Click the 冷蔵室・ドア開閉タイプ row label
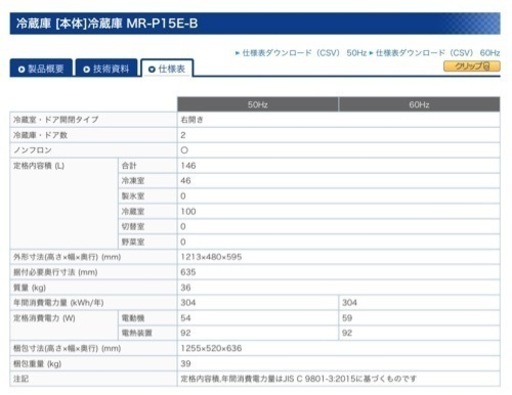This screenshot has width=512, height=395. [x=56, y=120]
